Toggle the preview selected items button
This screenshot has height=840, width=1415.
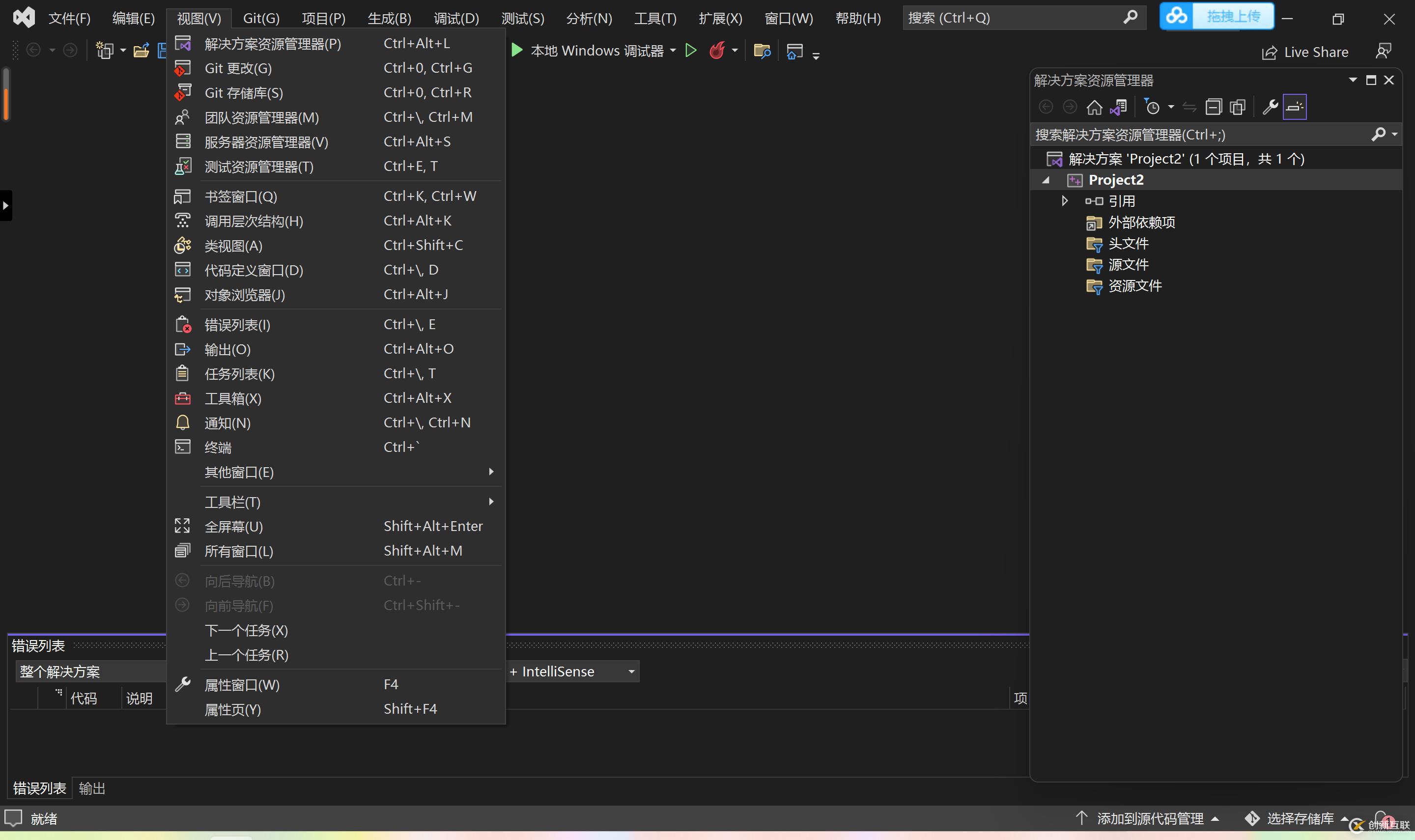[1295, 107]
